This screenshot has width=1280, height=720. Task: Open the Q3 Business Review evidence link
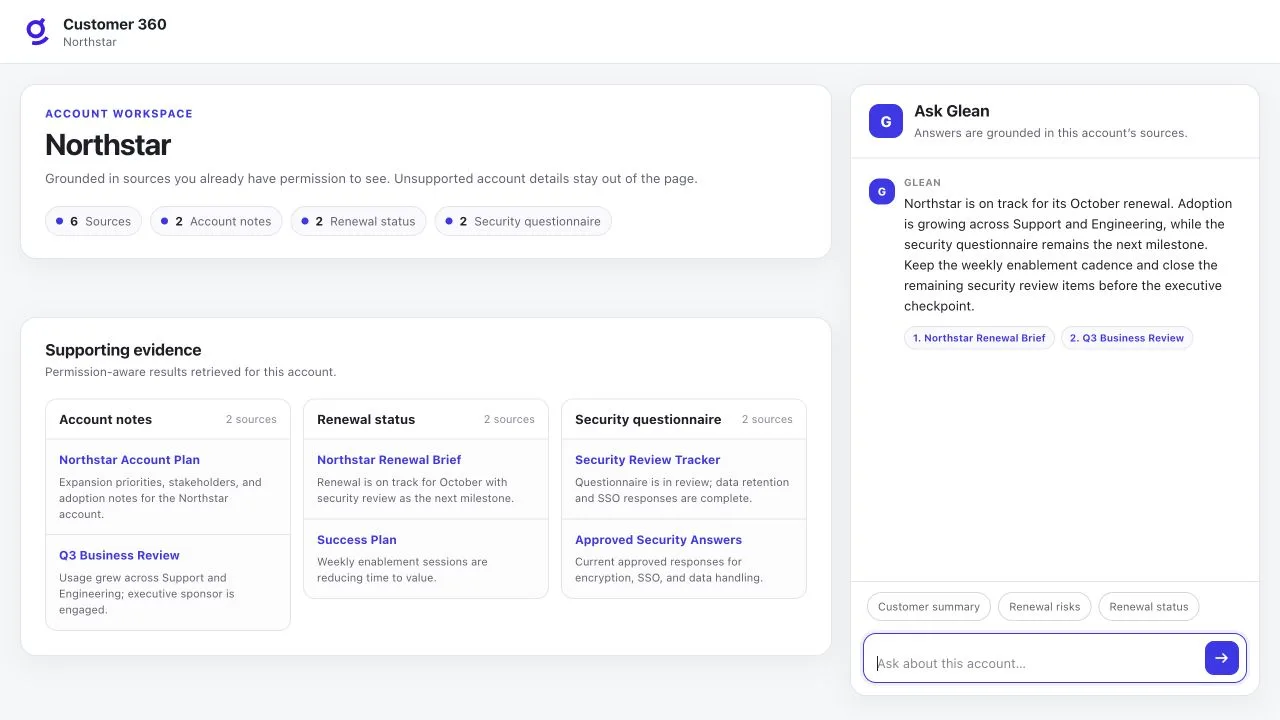[119, 555]
